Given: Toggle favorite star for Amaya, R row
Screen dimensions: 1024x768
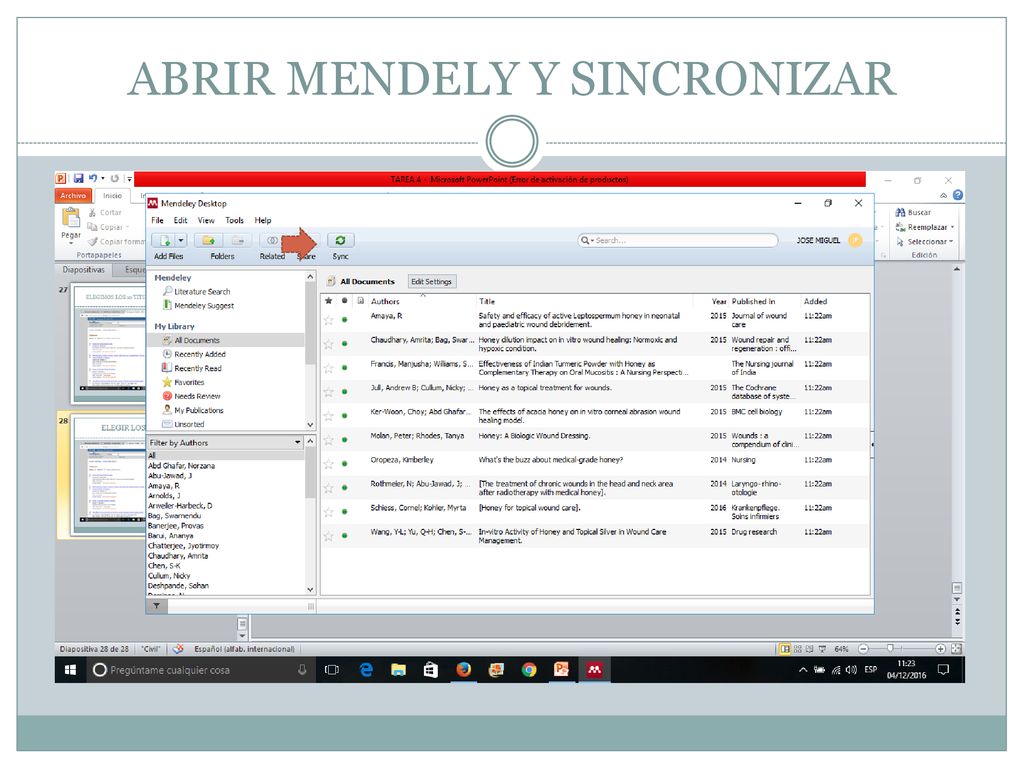Looking at the screenshot, I should pyautogui.click(x=328, y=320).
